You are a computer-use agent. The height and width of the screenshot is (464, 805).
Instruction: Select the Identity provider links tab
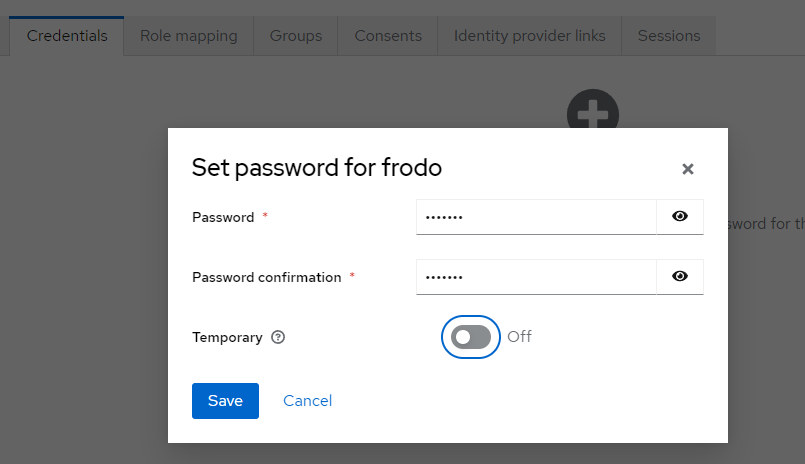click(x=529, y=36)
